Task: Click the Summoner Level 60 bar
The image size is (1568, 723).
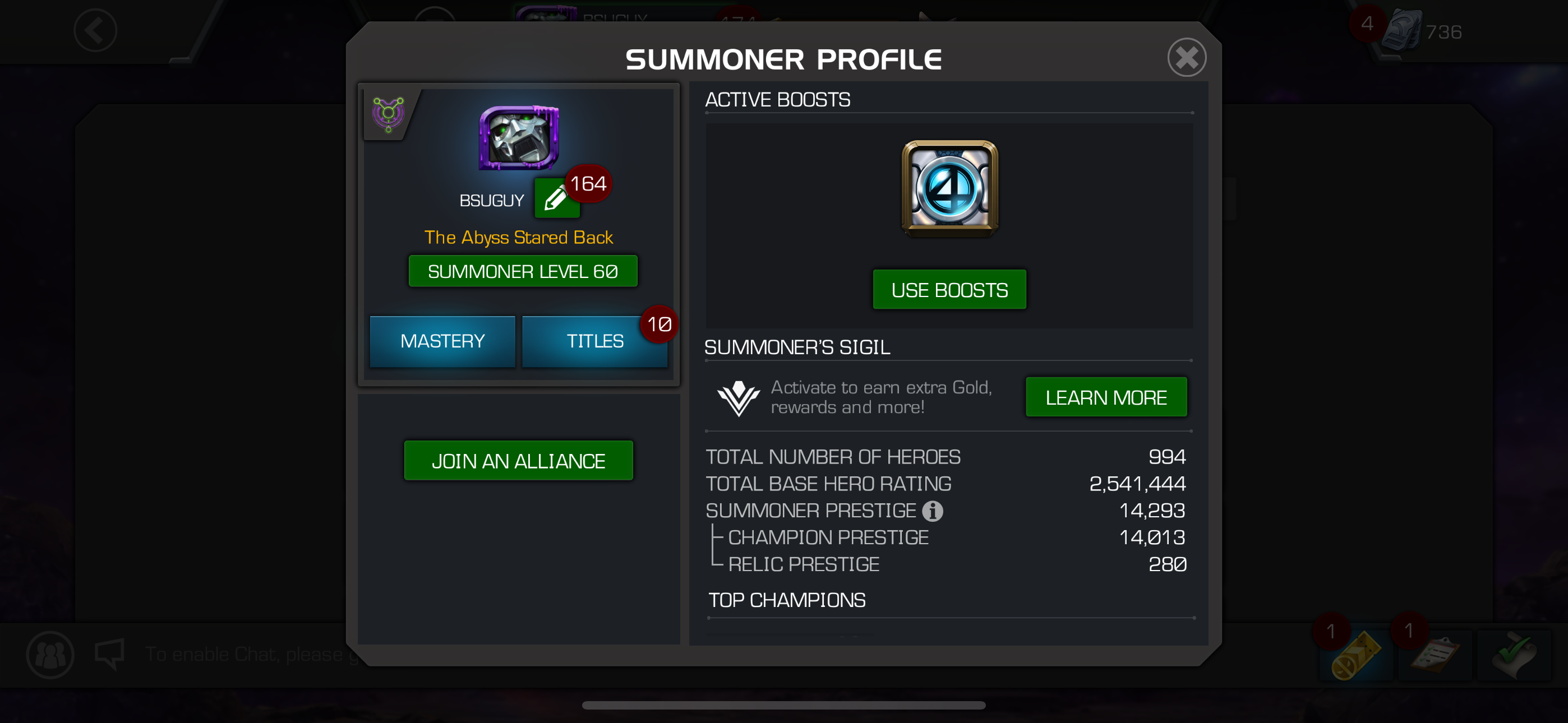Action: [x=523, y=271]
